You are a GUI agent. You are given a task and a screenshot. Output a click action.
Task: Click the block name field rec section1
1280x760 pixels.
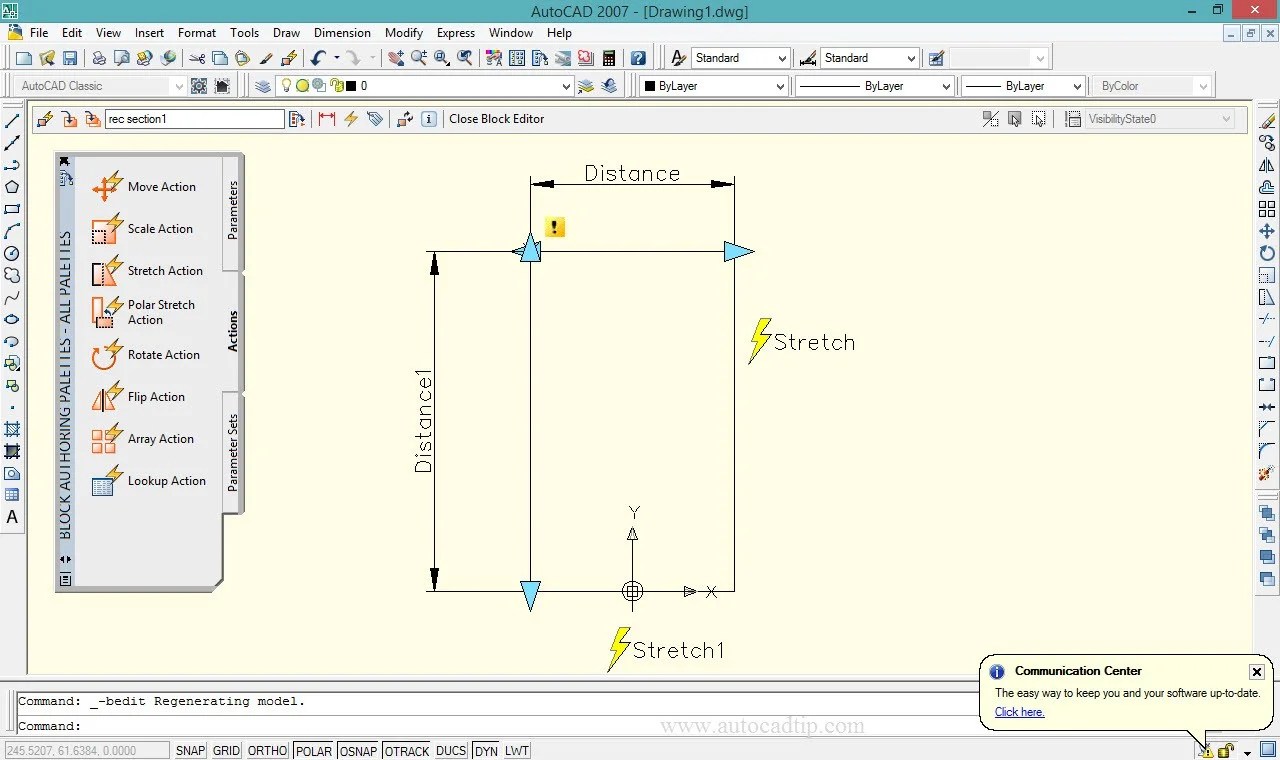point(195,119)
